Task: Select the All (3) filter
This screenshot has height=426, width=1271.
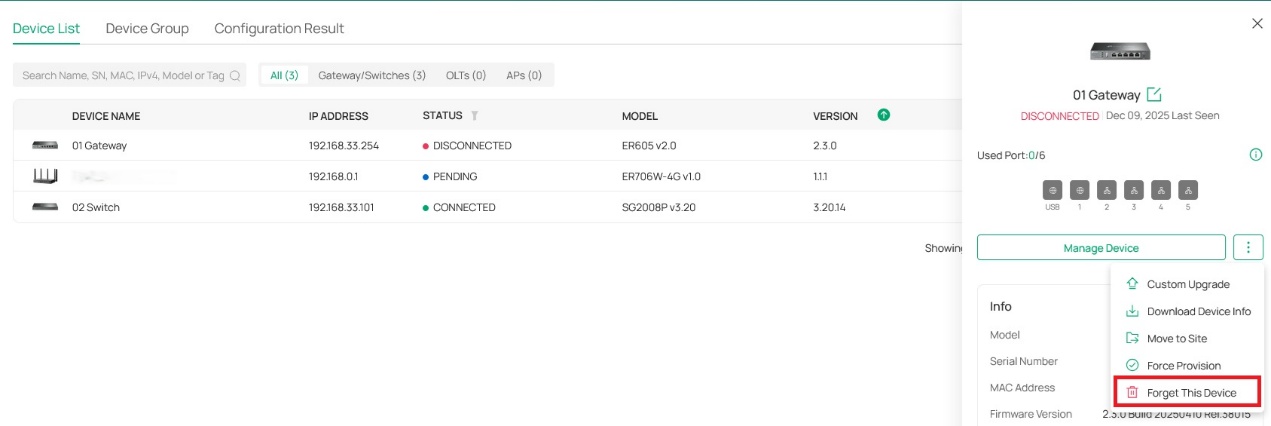Action: click(x=284, y=75)
